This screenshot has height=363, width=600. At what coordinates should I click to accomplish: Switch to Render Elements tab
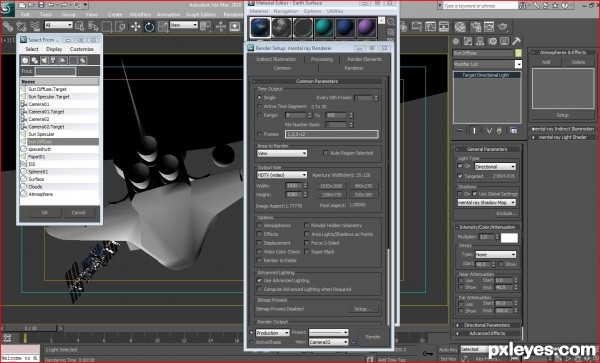pos(364,59)
